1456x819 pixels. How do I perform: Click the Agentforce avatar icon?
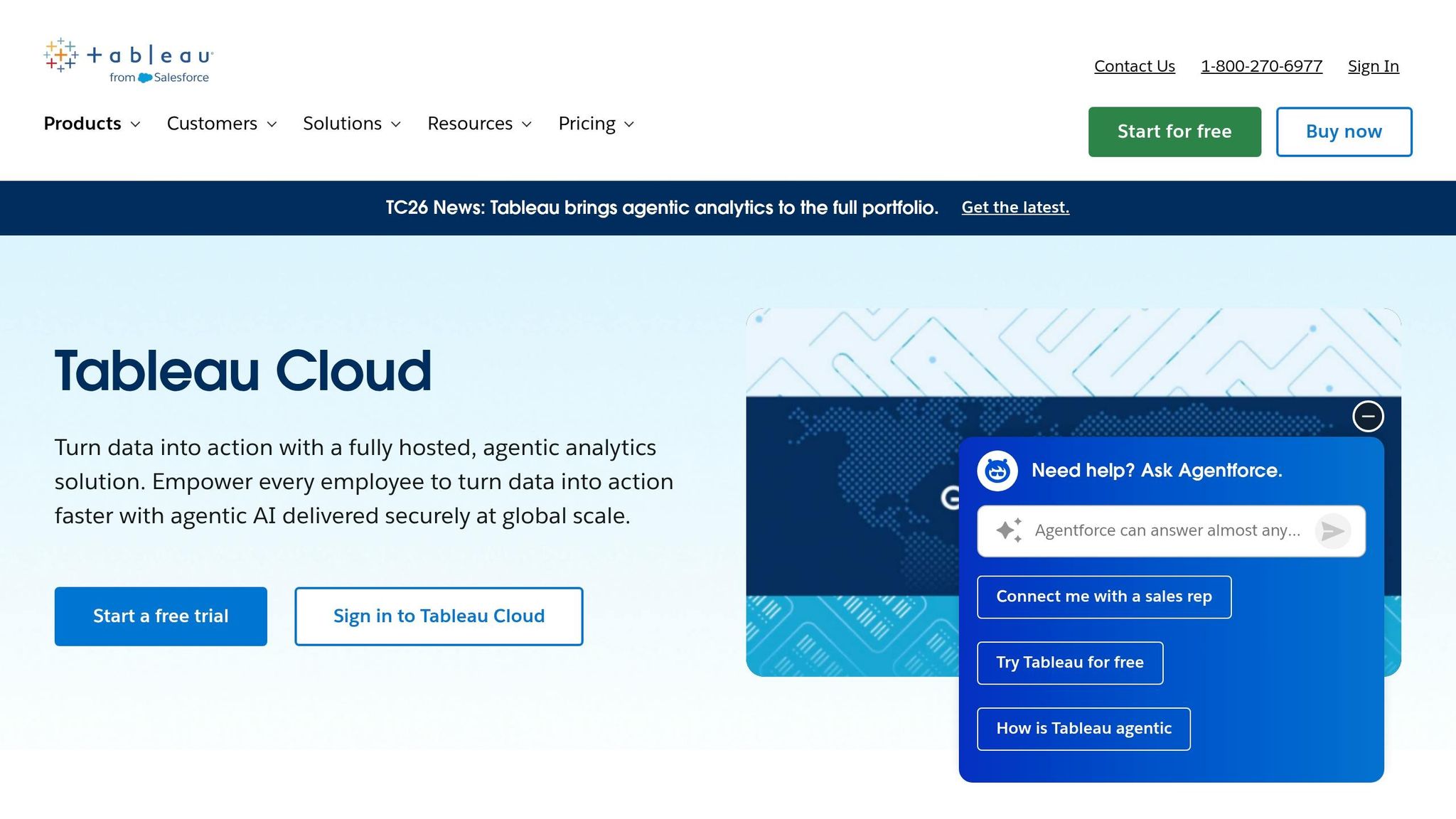point(997,471)
